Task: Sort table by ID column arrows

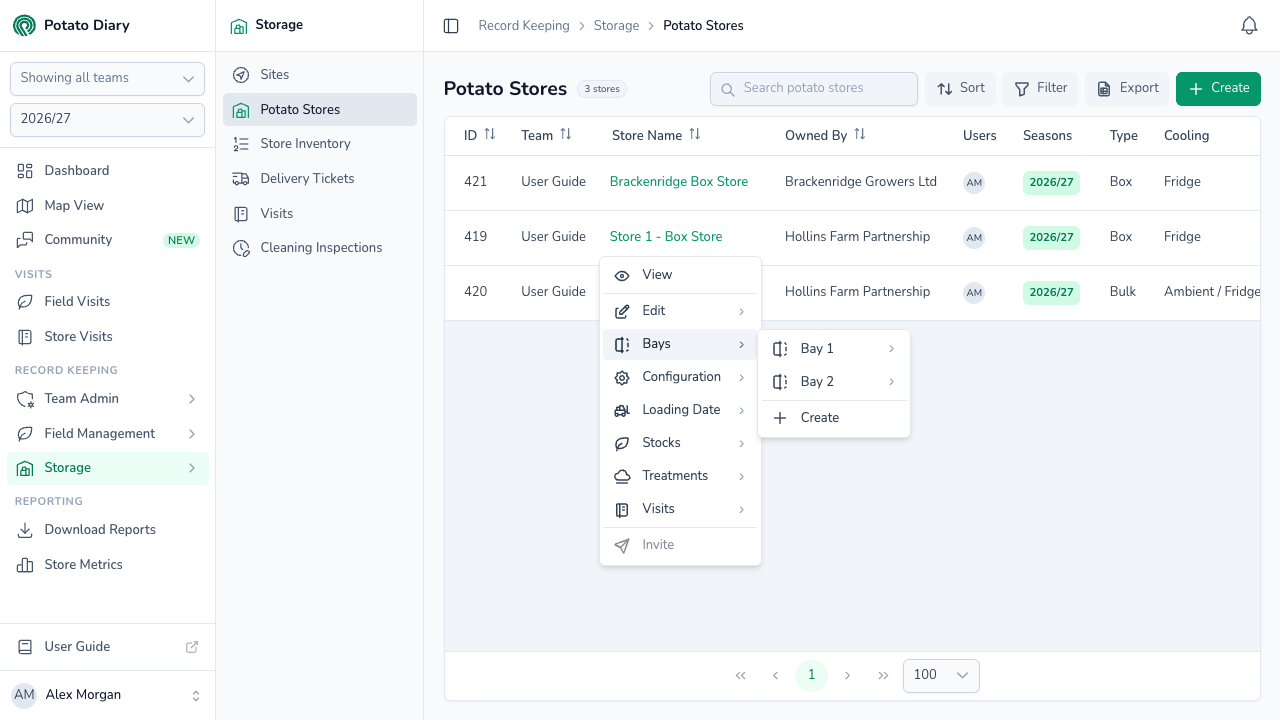Action: coord(490,134)
